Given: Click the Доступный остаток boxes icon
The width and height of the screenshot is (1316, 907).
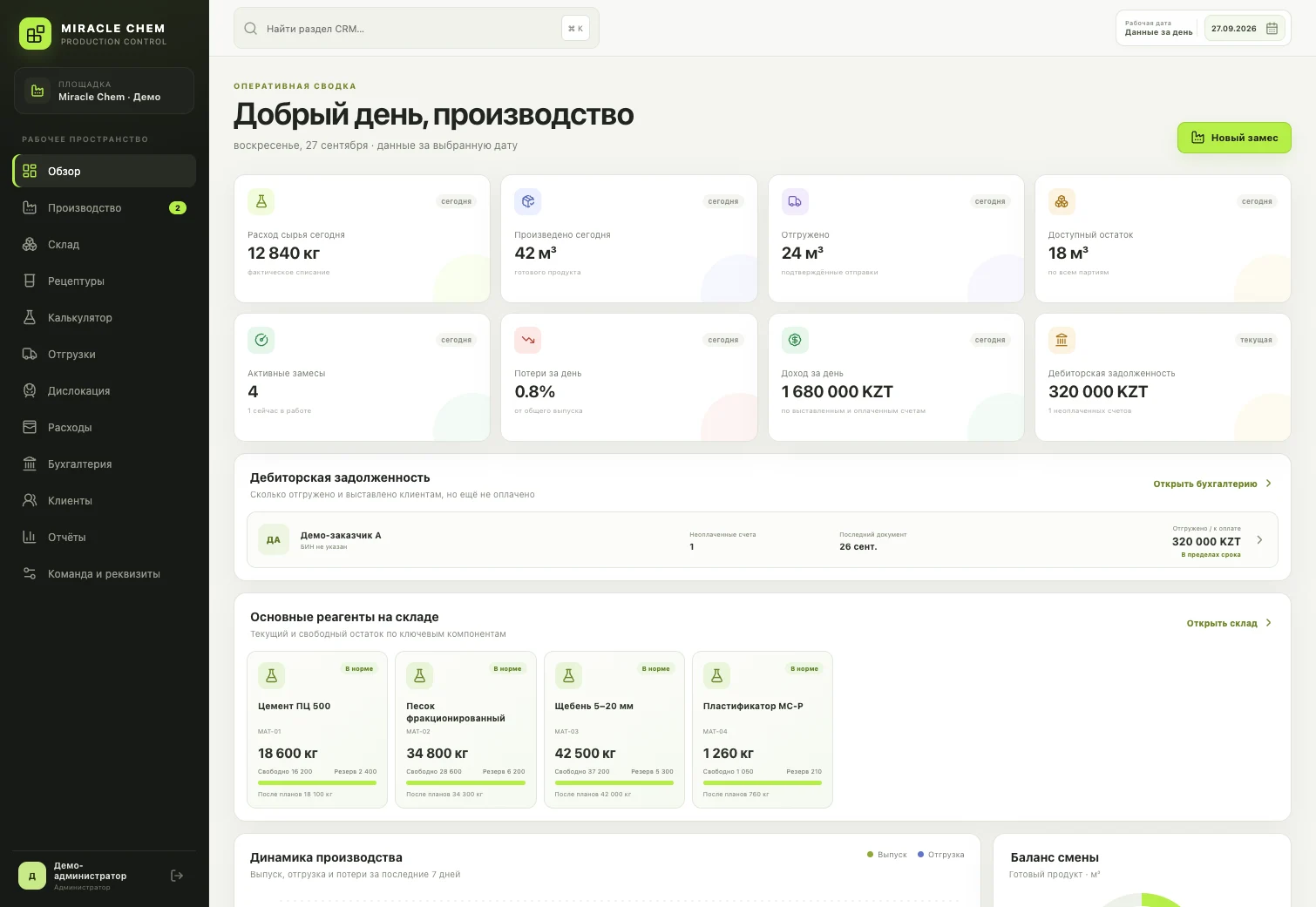Looking at the screenshot, I should pos(1062,201).
